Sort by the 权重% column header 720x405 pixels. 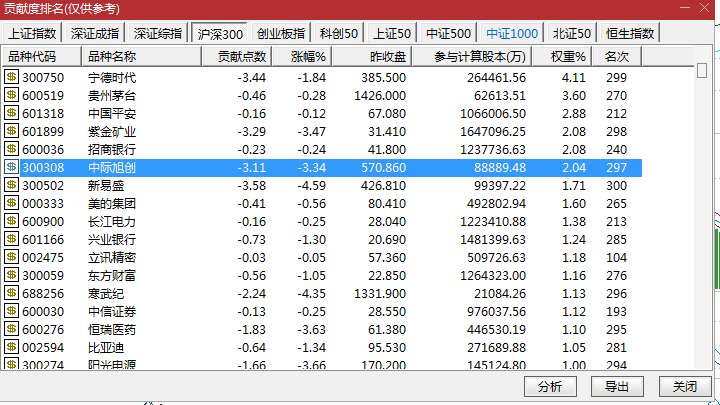[x=562, y=56]
